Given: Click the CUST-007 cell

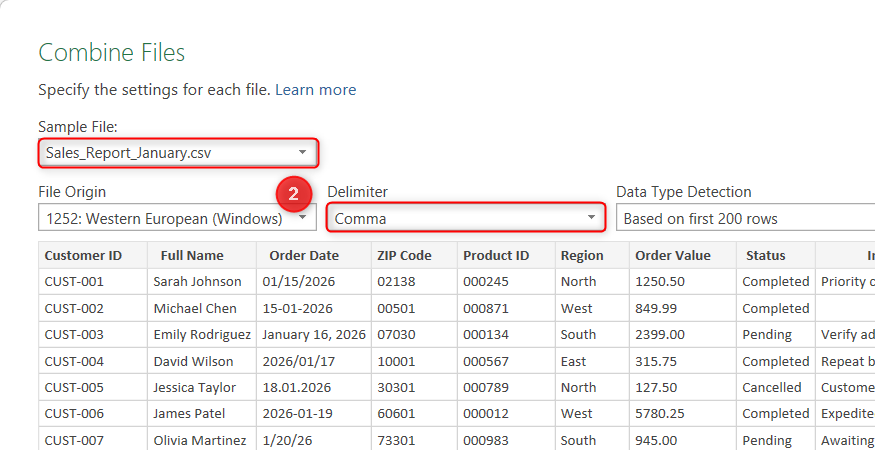Looking at the screenshot, I should [x=93, y=440].
